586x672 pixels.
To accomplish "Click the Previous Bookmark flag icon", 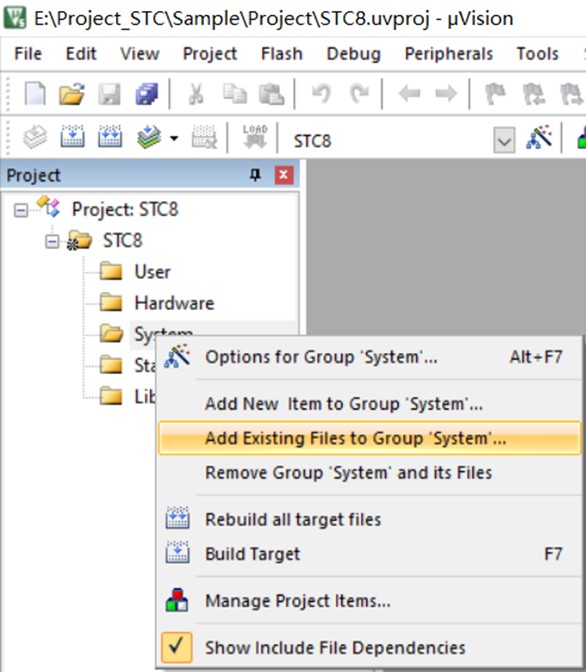I will point(534,93).
